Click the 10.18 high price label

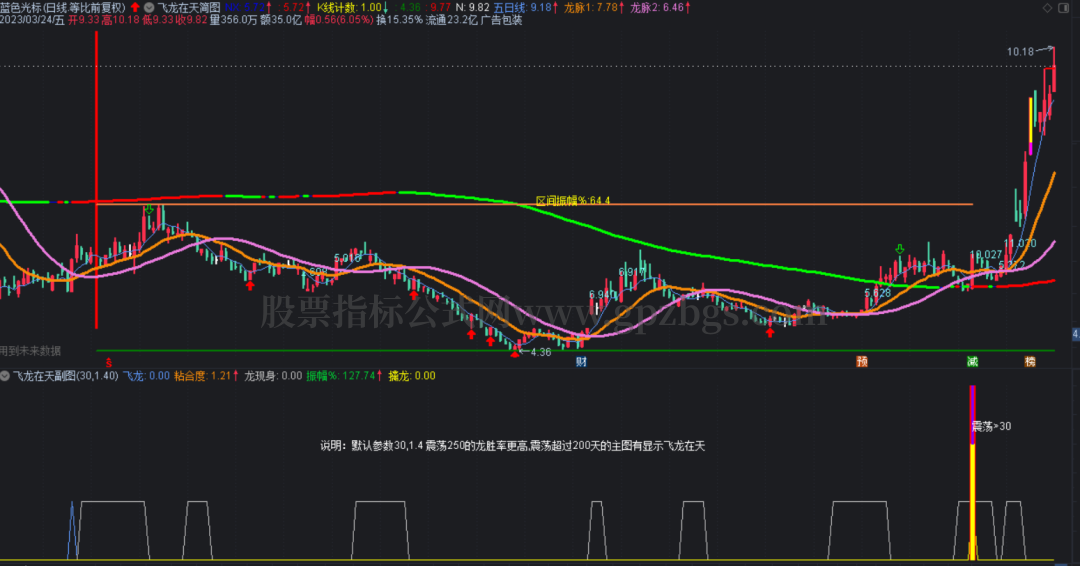[x=1020, y=52]
